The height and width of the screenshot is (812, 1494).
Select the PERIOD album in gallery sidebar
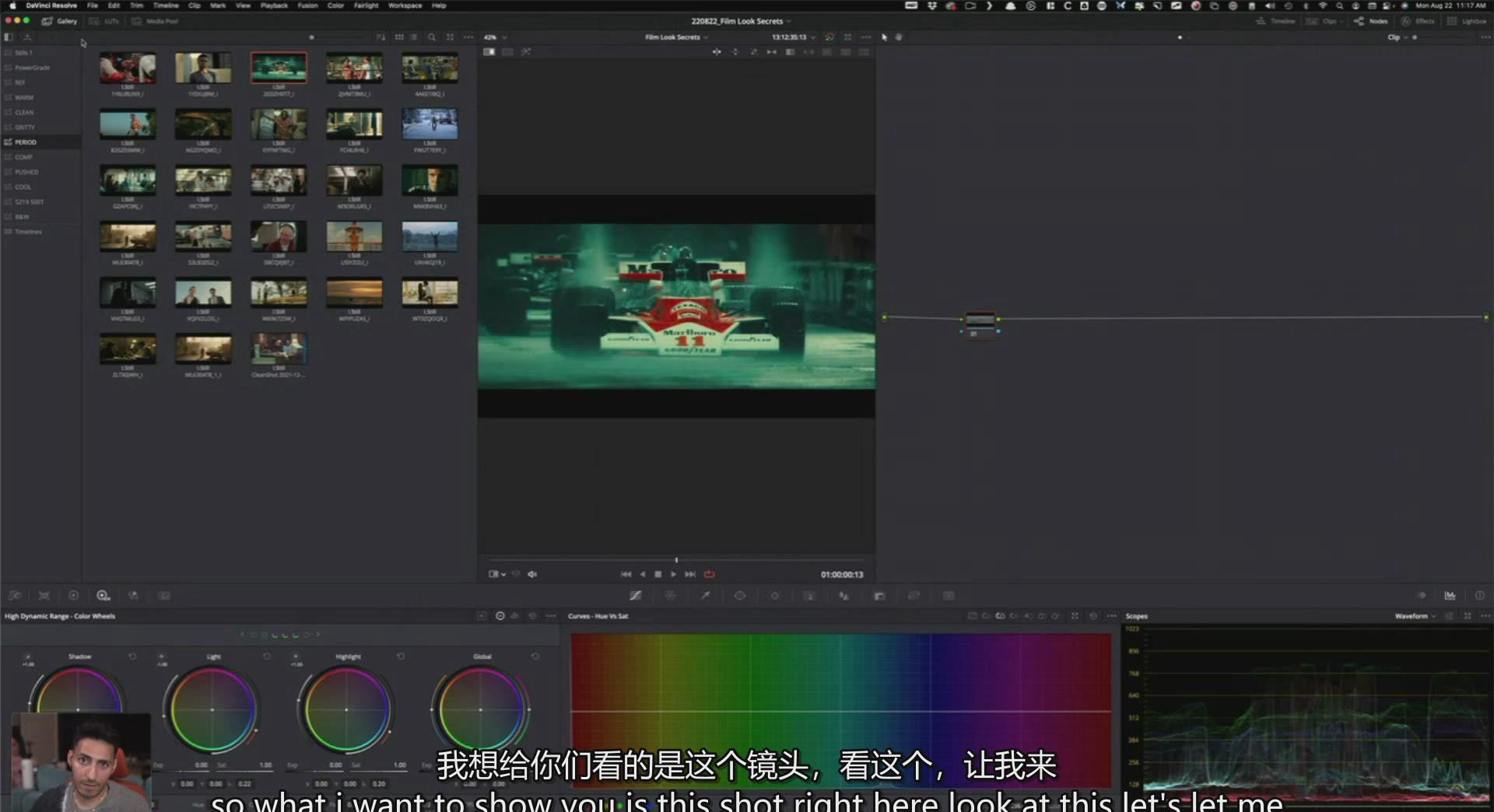[40, 142]
